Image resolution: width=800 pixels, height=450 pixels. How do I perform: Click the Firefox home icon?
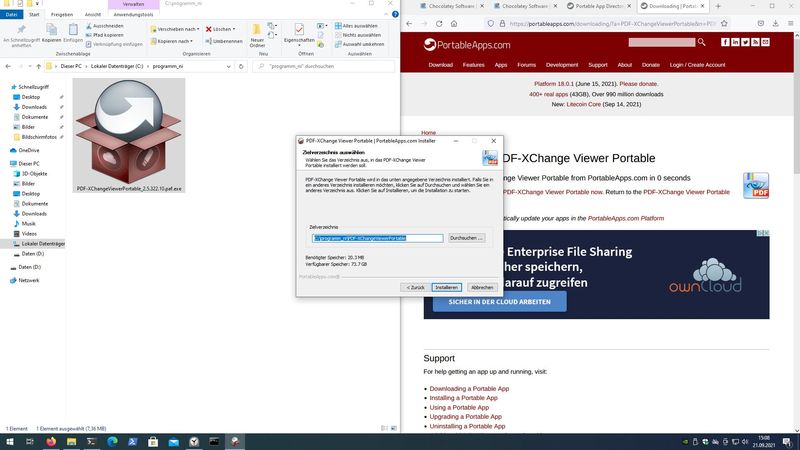coord(454,23)
